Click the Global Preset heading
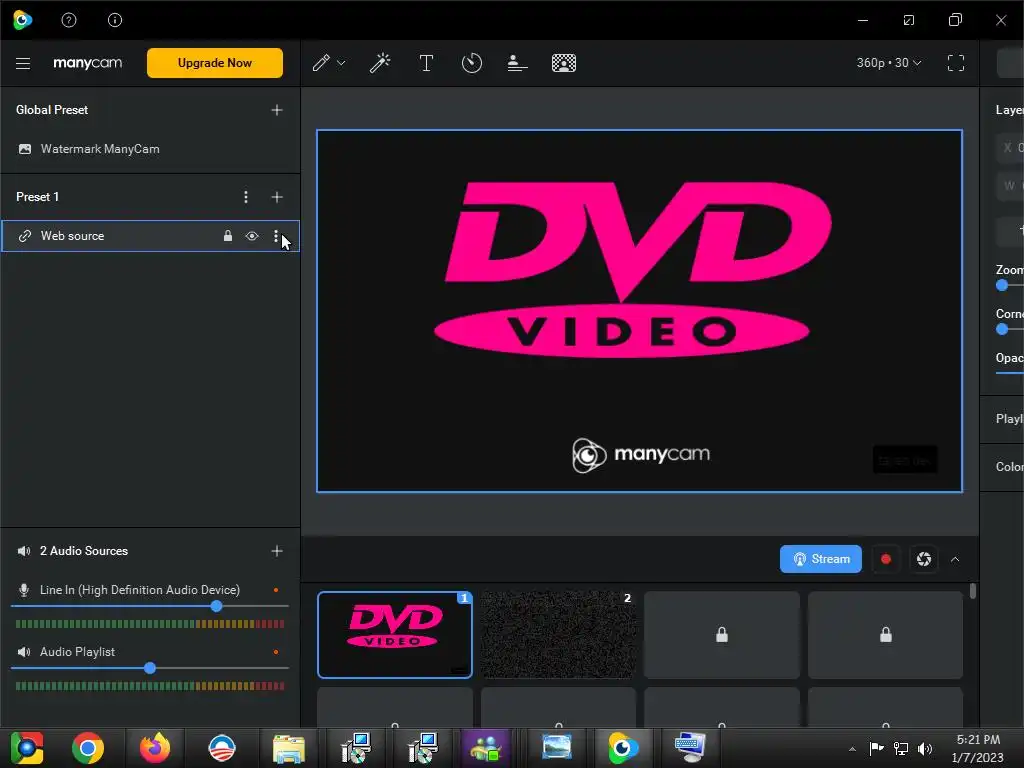The width and height of the screenshot is (1024, 768). pos(52,110)
